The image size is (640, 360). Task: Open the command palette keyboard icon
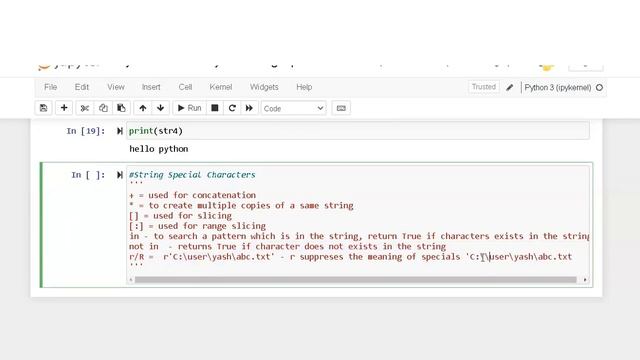click(x=341, y=108)
